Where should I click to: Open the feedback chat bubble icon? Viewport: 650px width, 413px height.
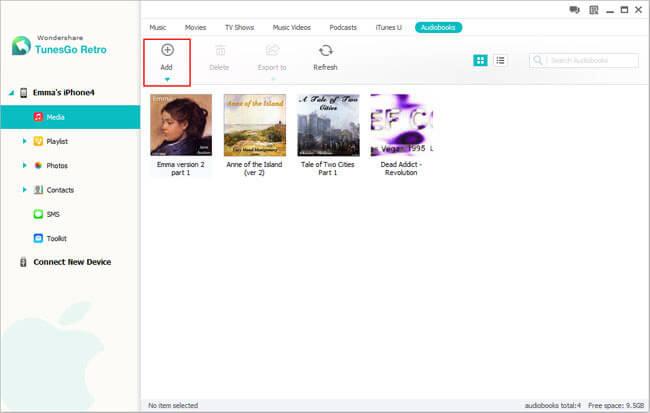(574, 10)
